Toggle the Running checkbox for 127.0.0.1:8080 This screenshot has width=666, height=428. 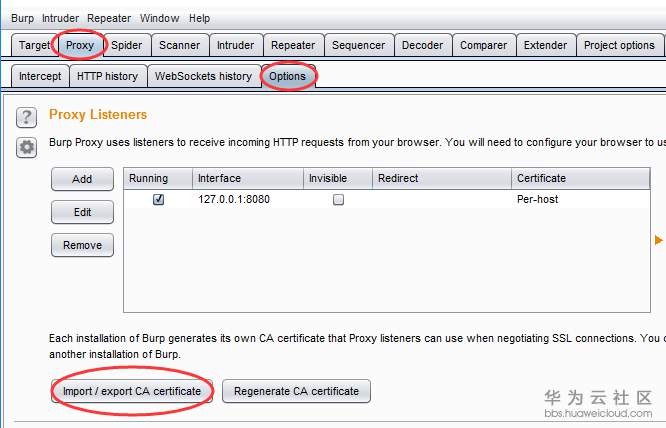pos(158,199)
